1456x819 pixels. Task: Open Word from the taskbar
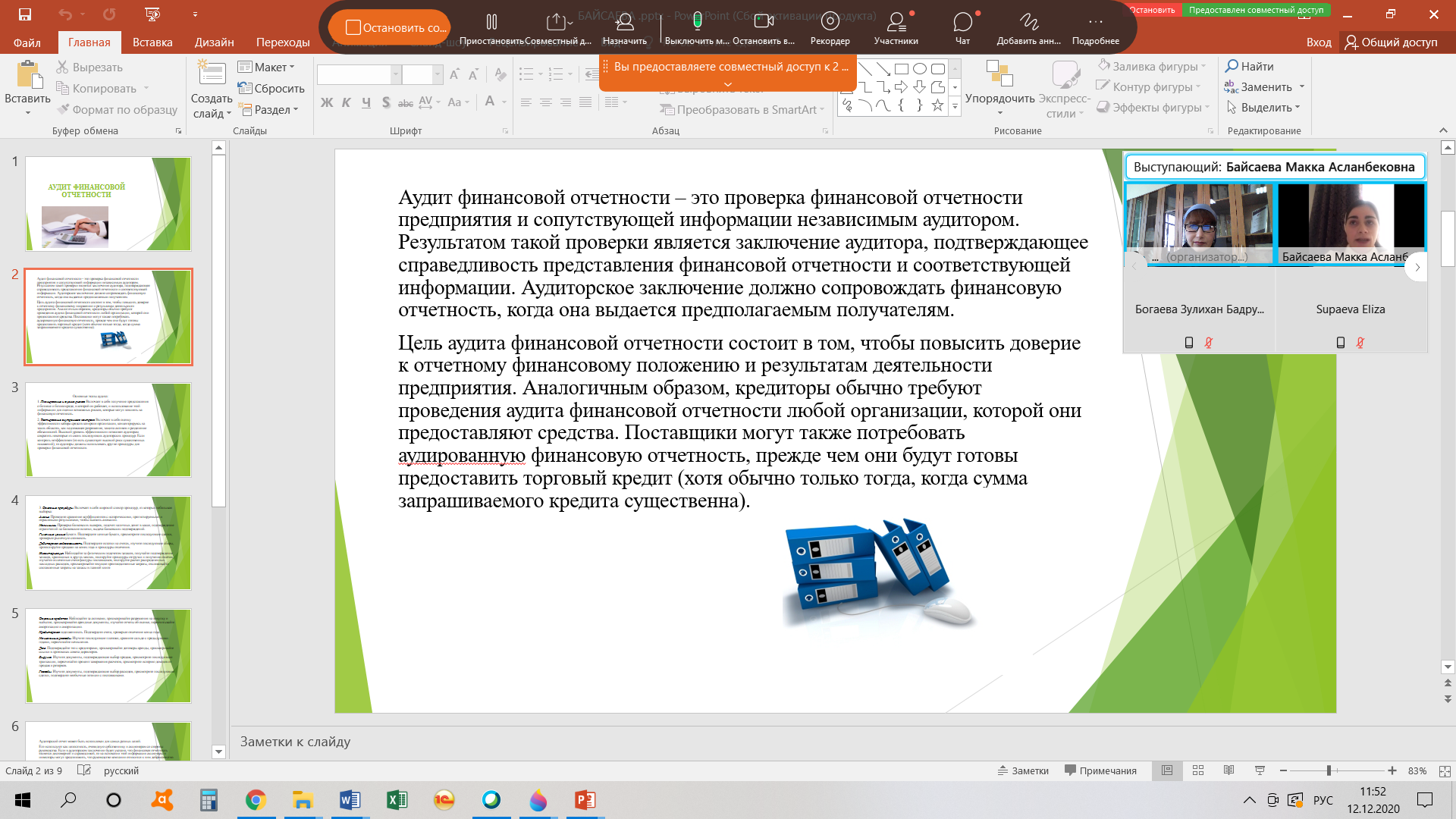pyautogui.click(x=350, y=800)
